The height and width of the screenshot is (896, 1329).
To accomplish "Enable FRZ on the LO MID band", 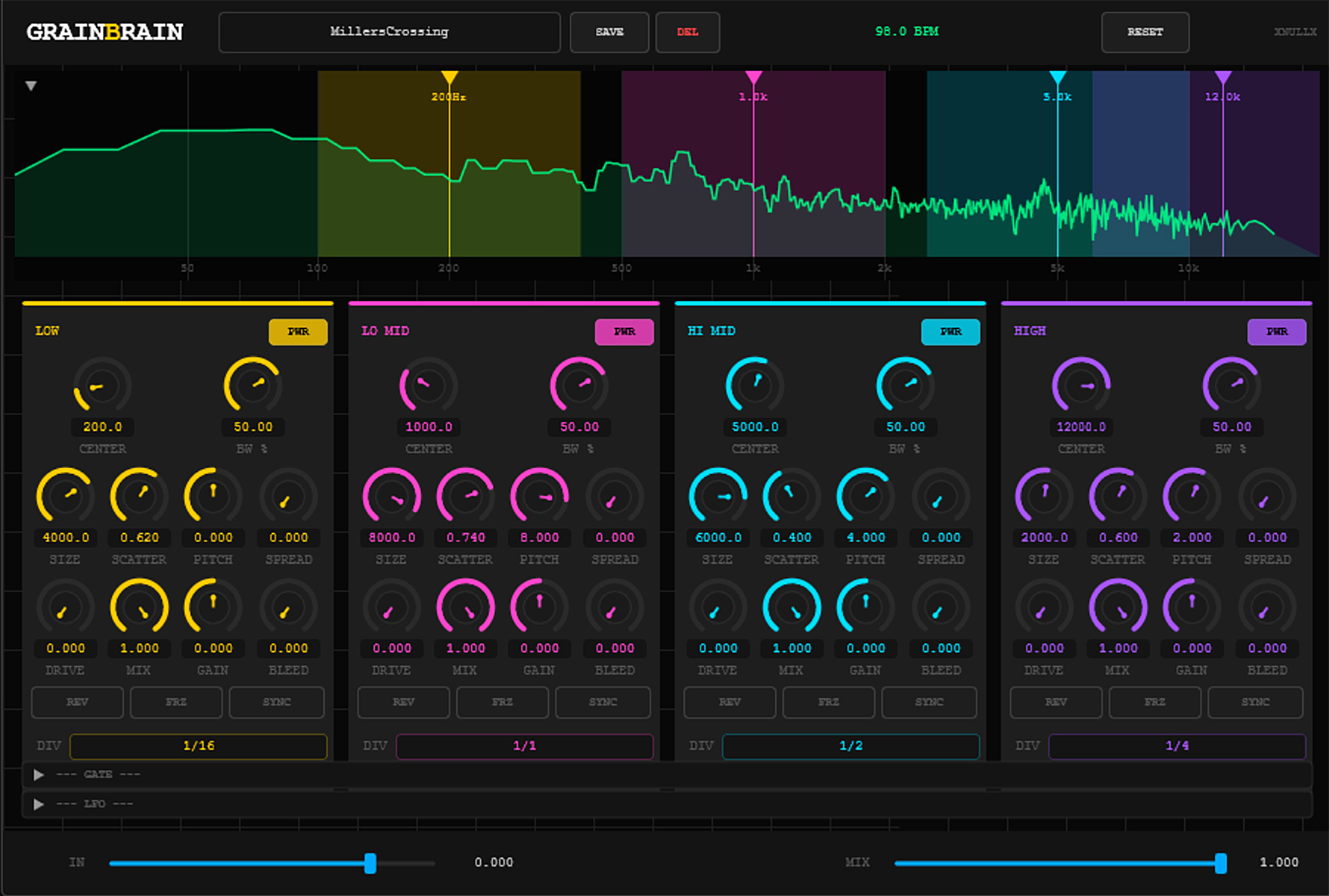I will pyautogui.click(x=502, y=702).
